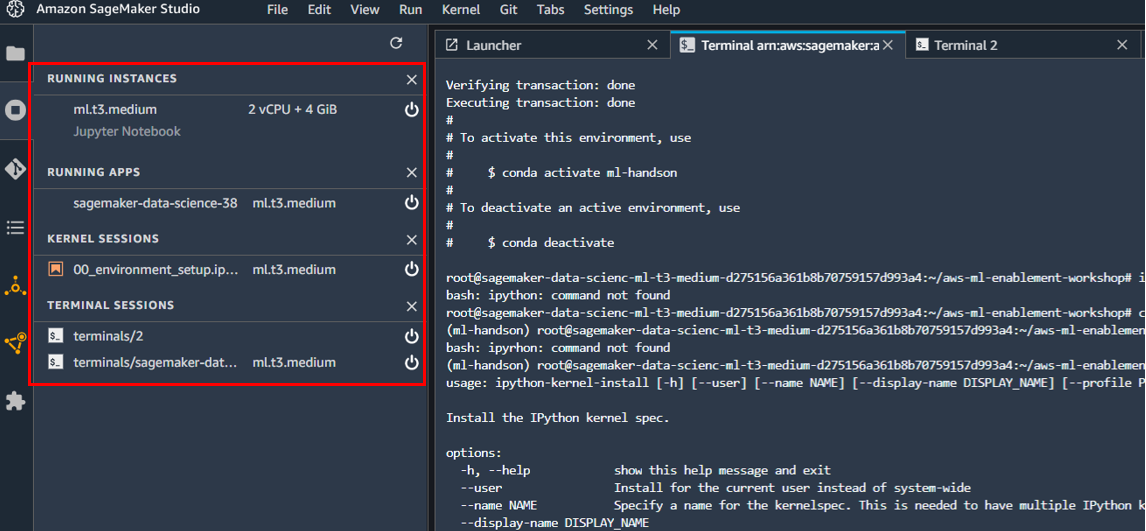The height and width of the screenshot is (531, 1146).
Task: Shut down the ml.t3.medium running instance
Action: (x=411, y=110)
